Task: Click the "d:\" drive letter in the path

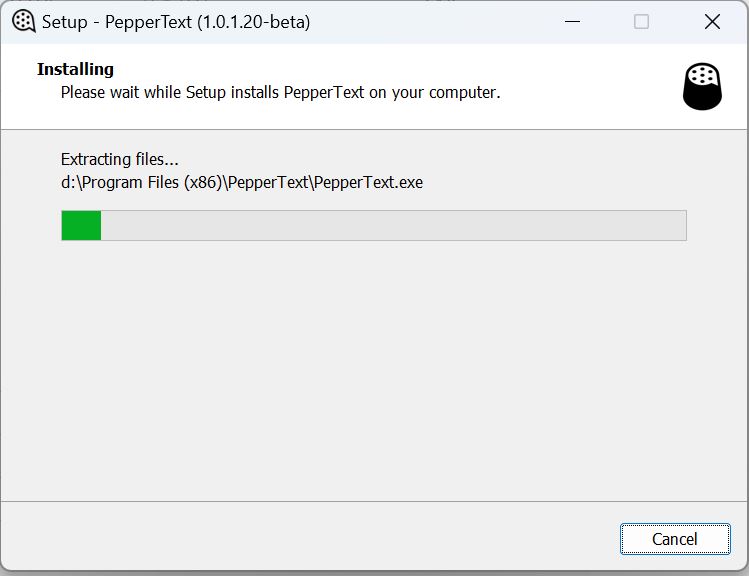Action: click(72, 183)
